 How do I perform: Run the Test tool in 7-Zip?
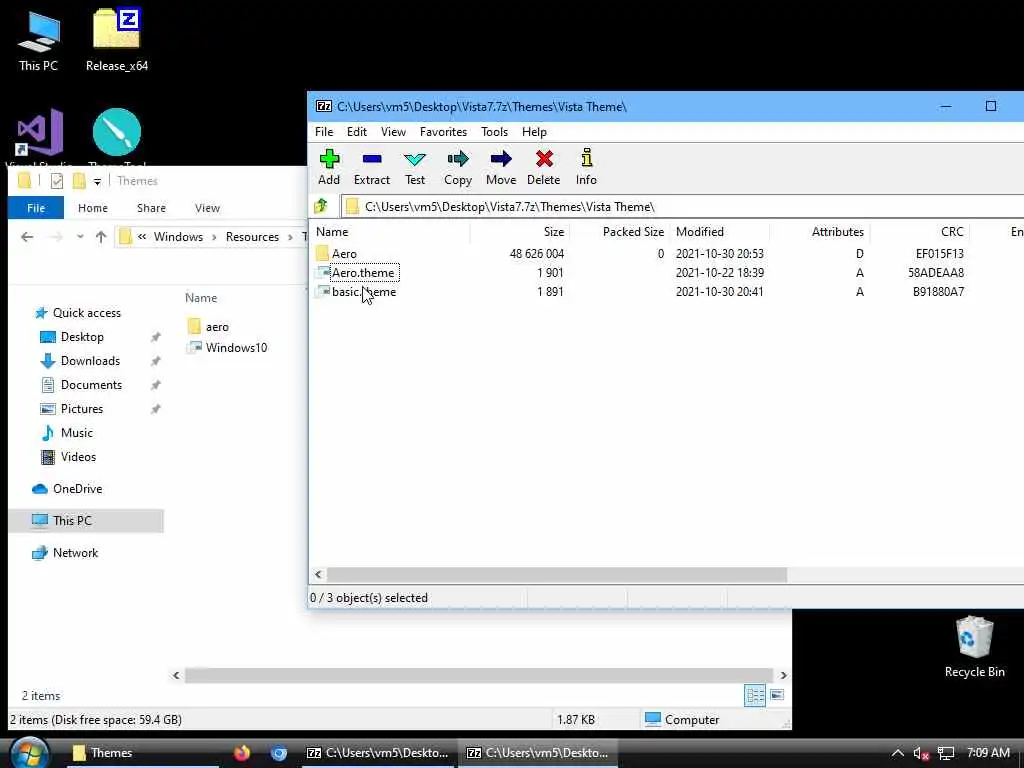[x=415, y=167]
